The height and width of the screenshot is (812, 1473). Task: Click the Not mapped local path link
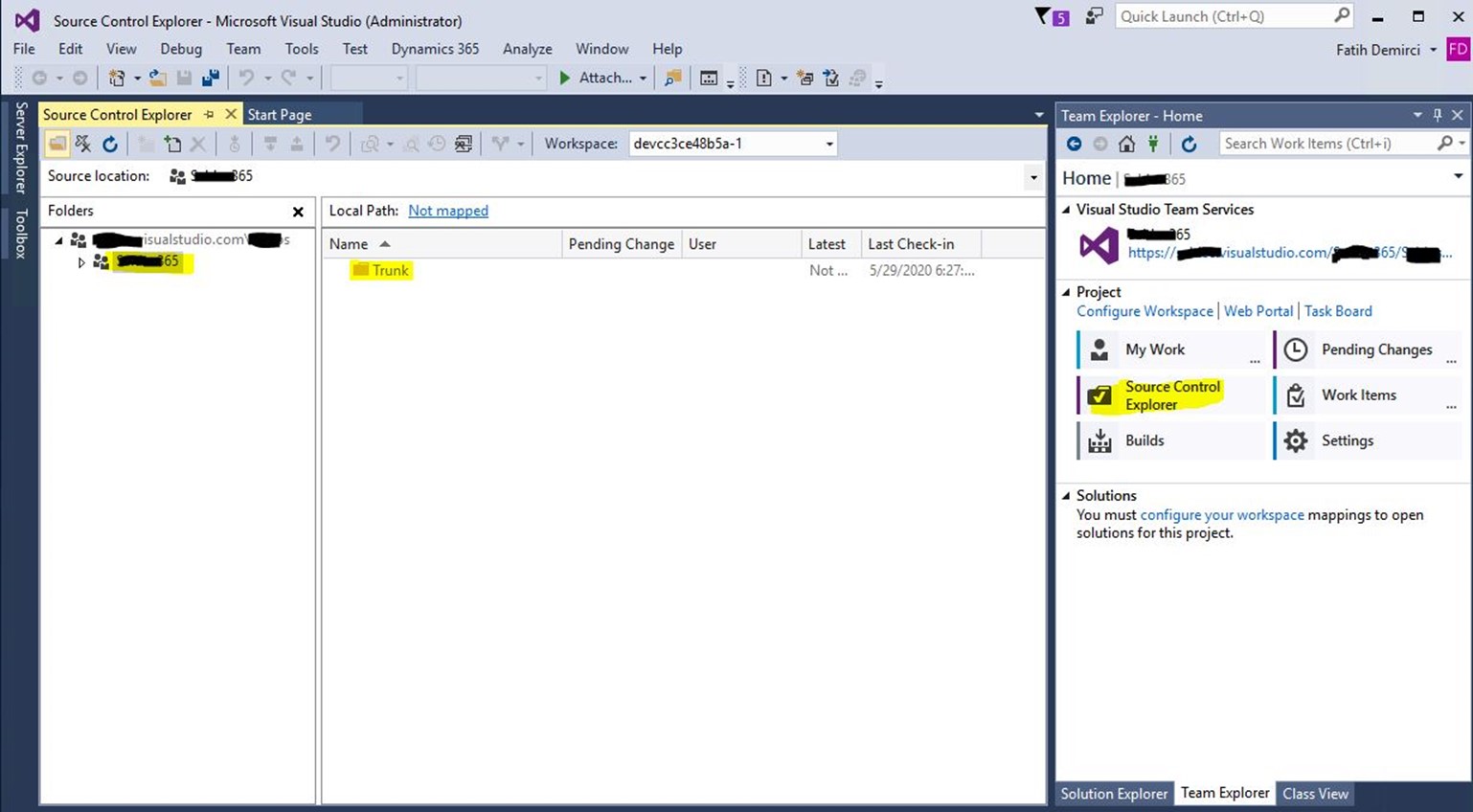[447, 211]
